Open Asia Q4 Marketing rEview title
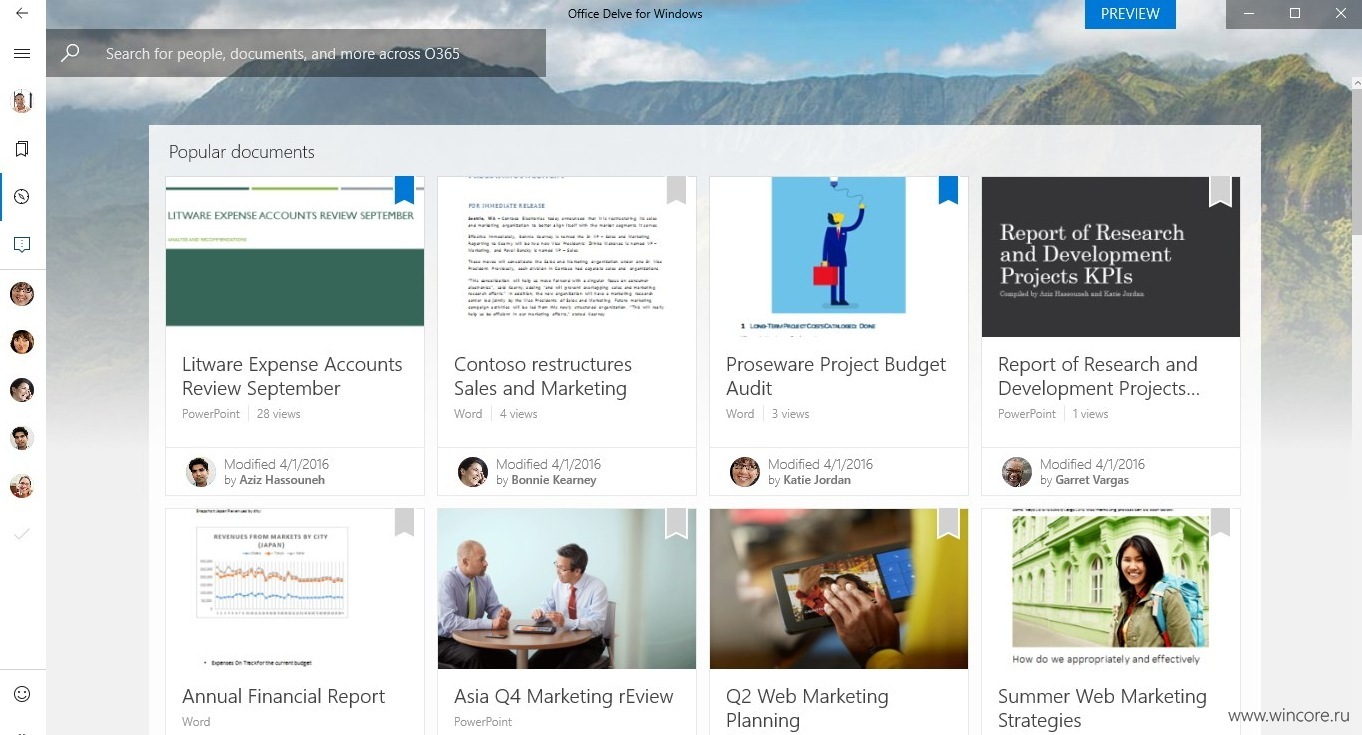Screen dimensions: 1362x735 point(564,697)
